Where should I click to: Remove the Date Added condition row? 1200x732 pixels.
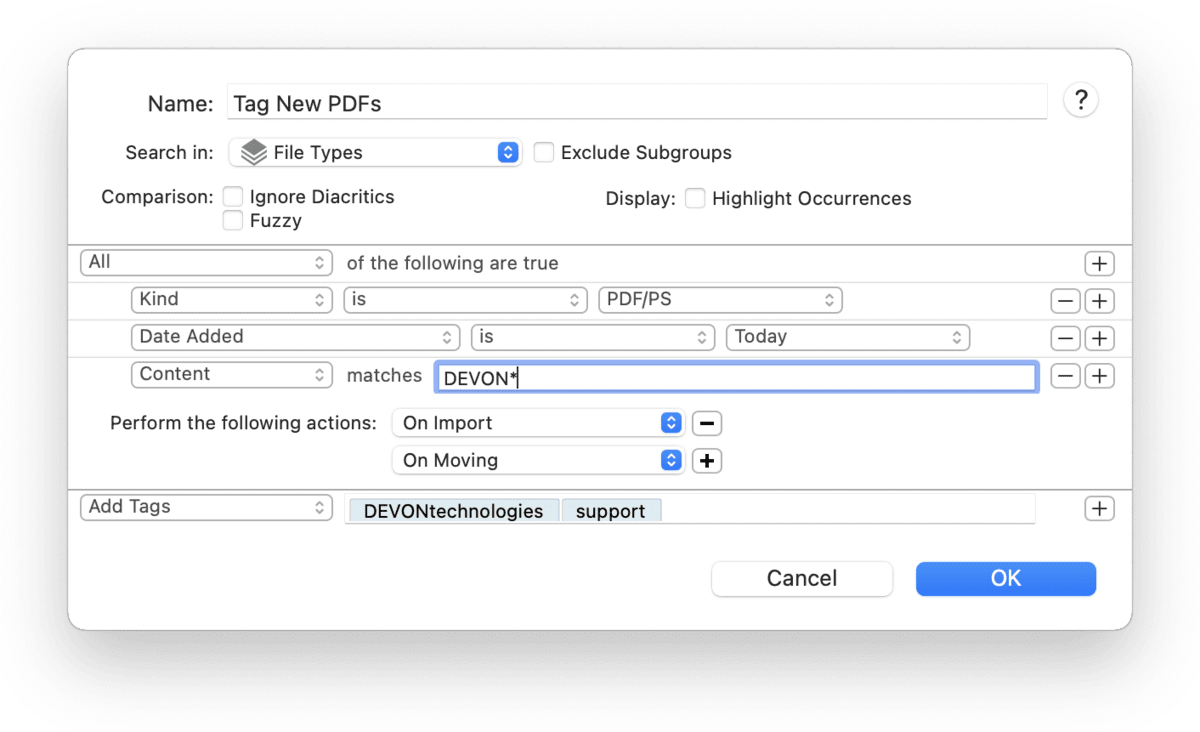(1065, 338)
